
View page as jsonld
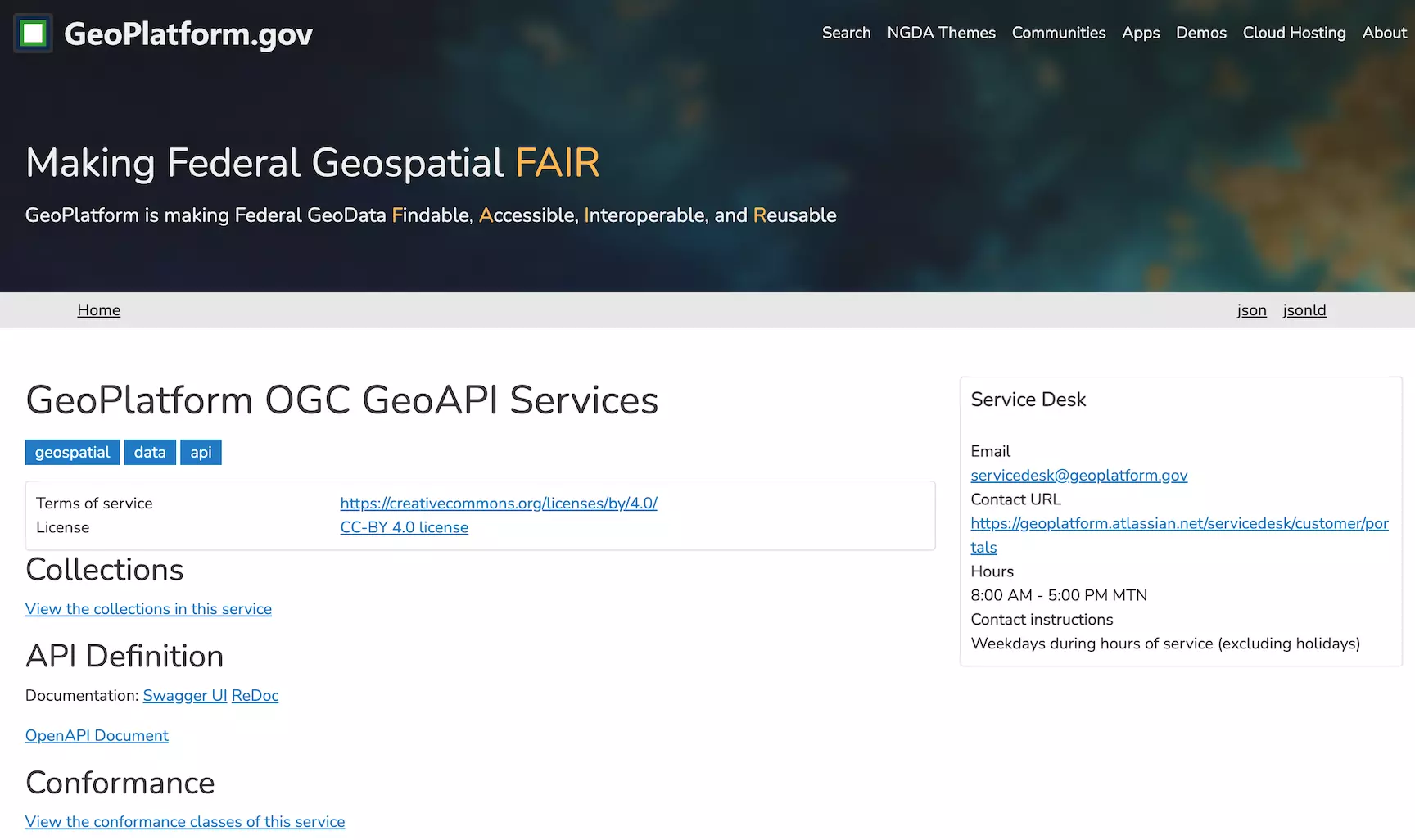1304,310
